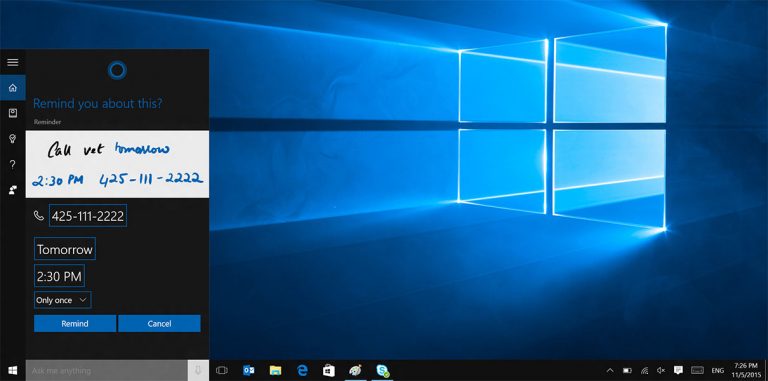Focus the Ask me anything search box
The height and width of the screenshot is (381, 768).
click(106, 371)
